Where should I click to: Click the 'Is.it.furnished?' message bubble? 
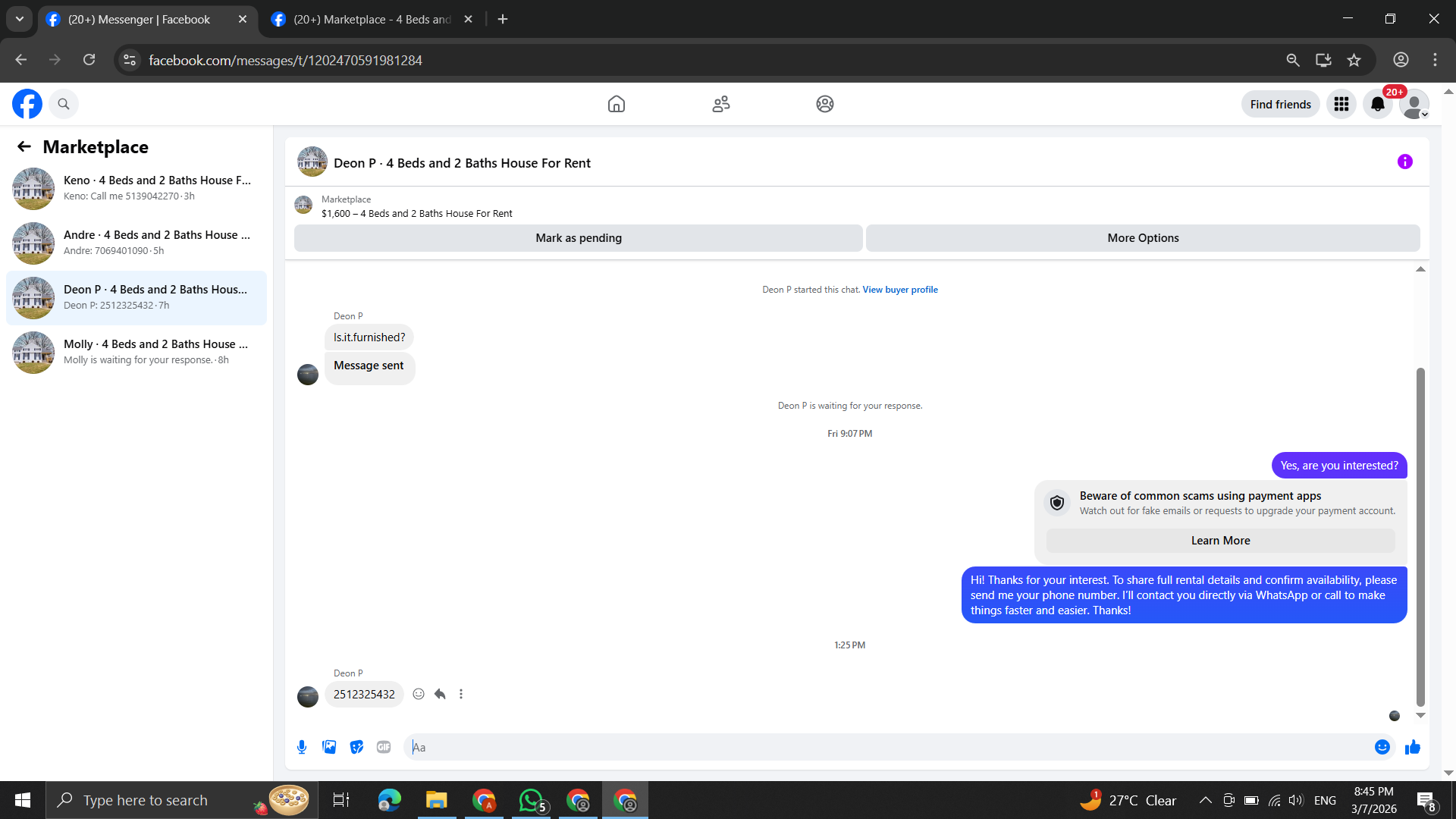(x=369, y=337)
